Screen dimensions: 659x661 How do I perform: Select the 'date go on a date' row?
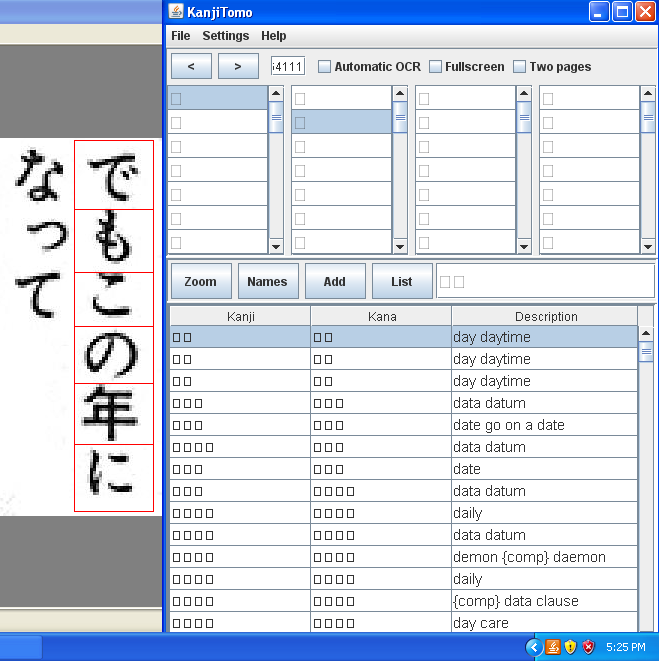(x=403, y=425)
